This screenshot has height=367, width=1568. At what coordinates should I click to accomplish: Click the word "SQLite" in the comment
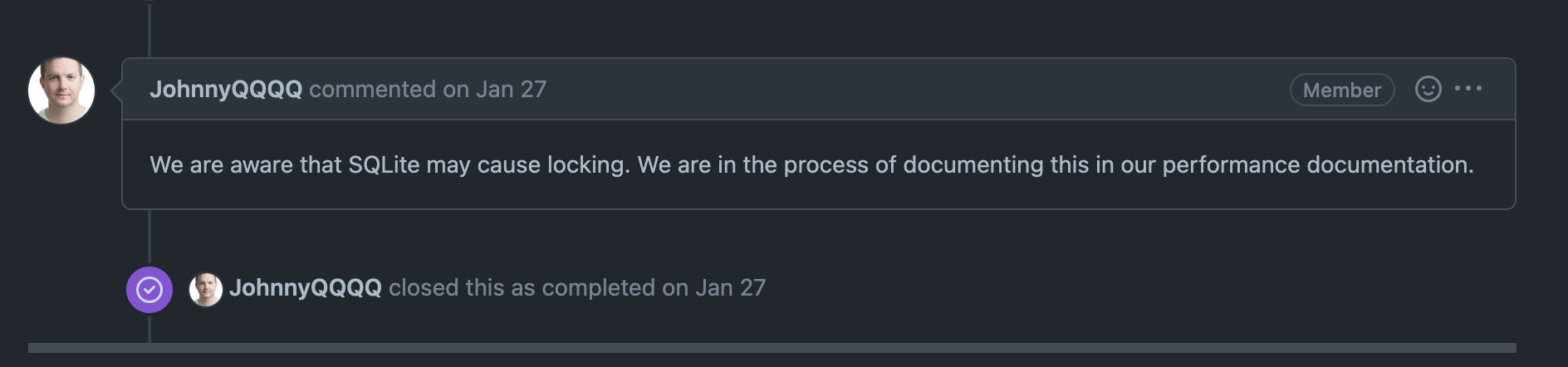384,165
